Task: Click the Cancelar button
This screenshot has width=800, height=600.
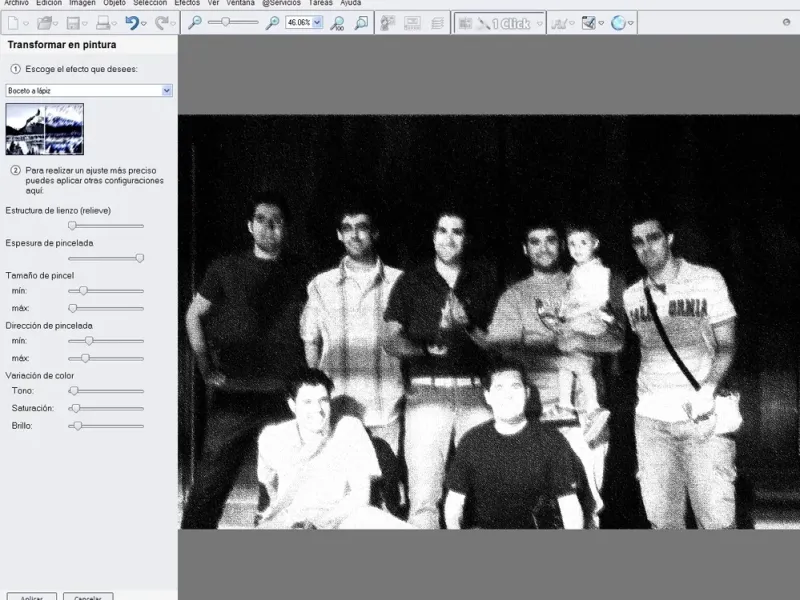Action: pyautogui.click(x=88, y=596)
